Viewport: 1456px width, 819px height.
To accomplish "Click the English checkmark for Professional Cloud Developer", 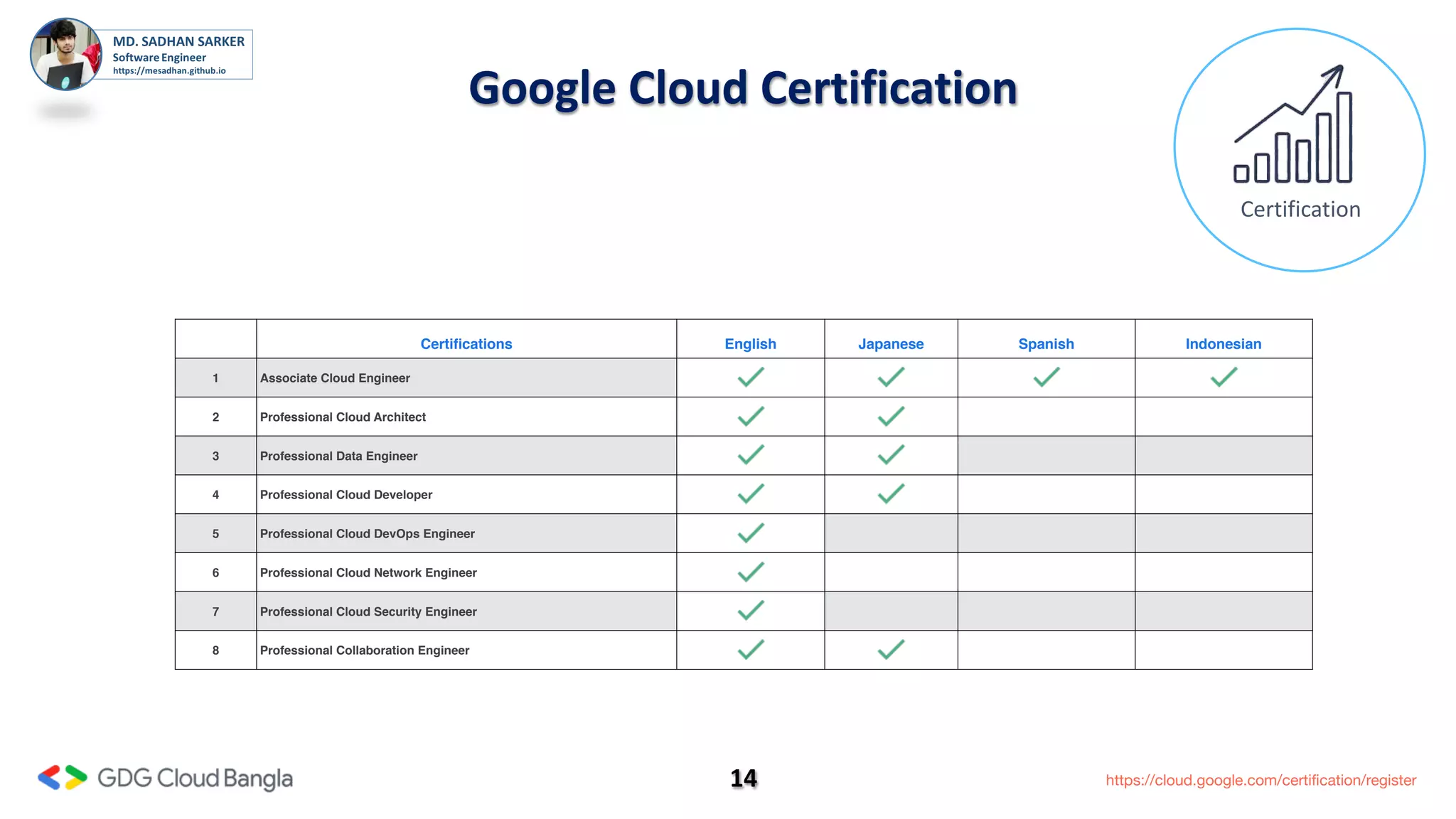I will [x=751, y=493].
